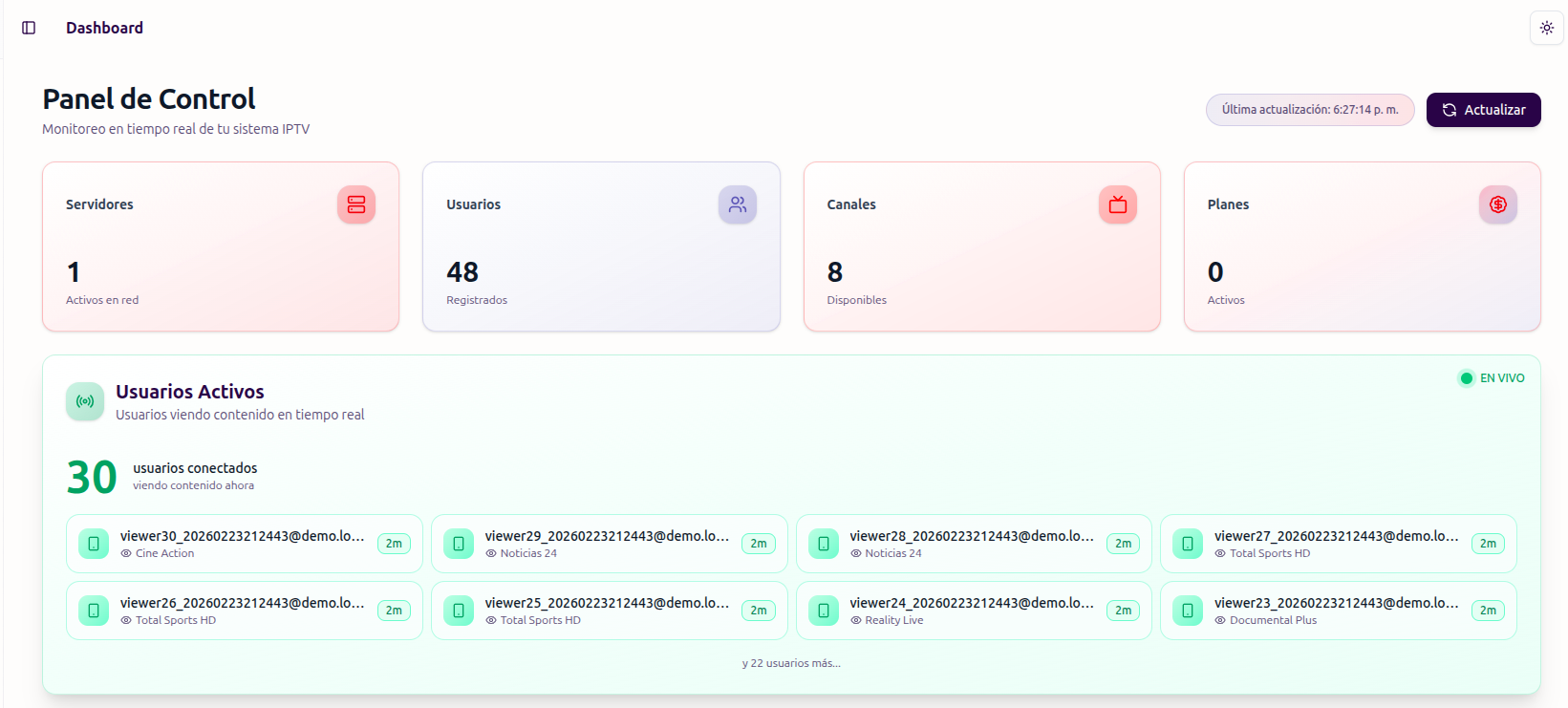Image resolution: width=1568 pixels, height=708 pixels.
Task: Click the Servidores server stack icon
Action: point(356,204)
